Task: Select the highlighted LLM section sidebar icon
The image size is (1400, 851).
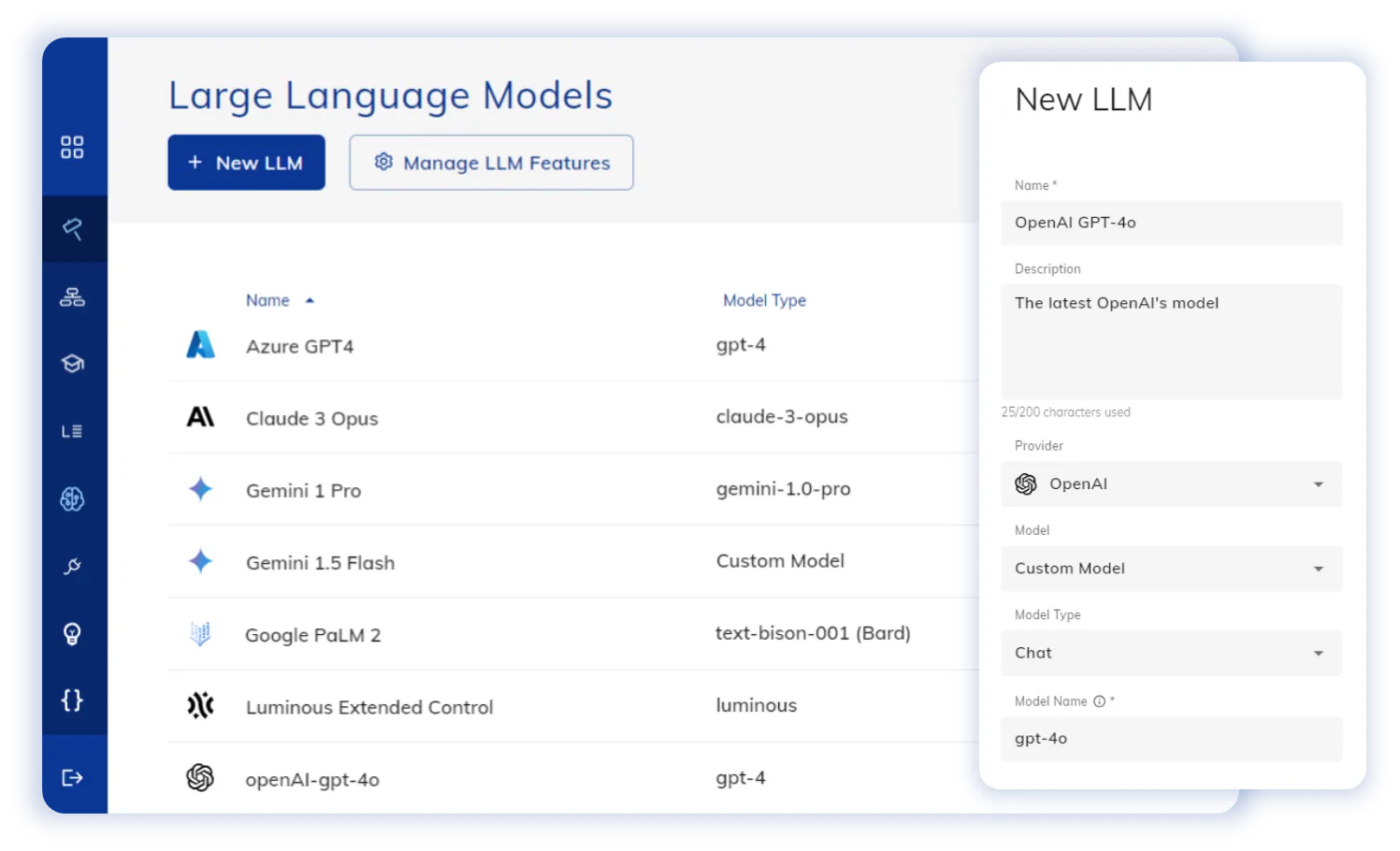Action: tap(72, 228)
